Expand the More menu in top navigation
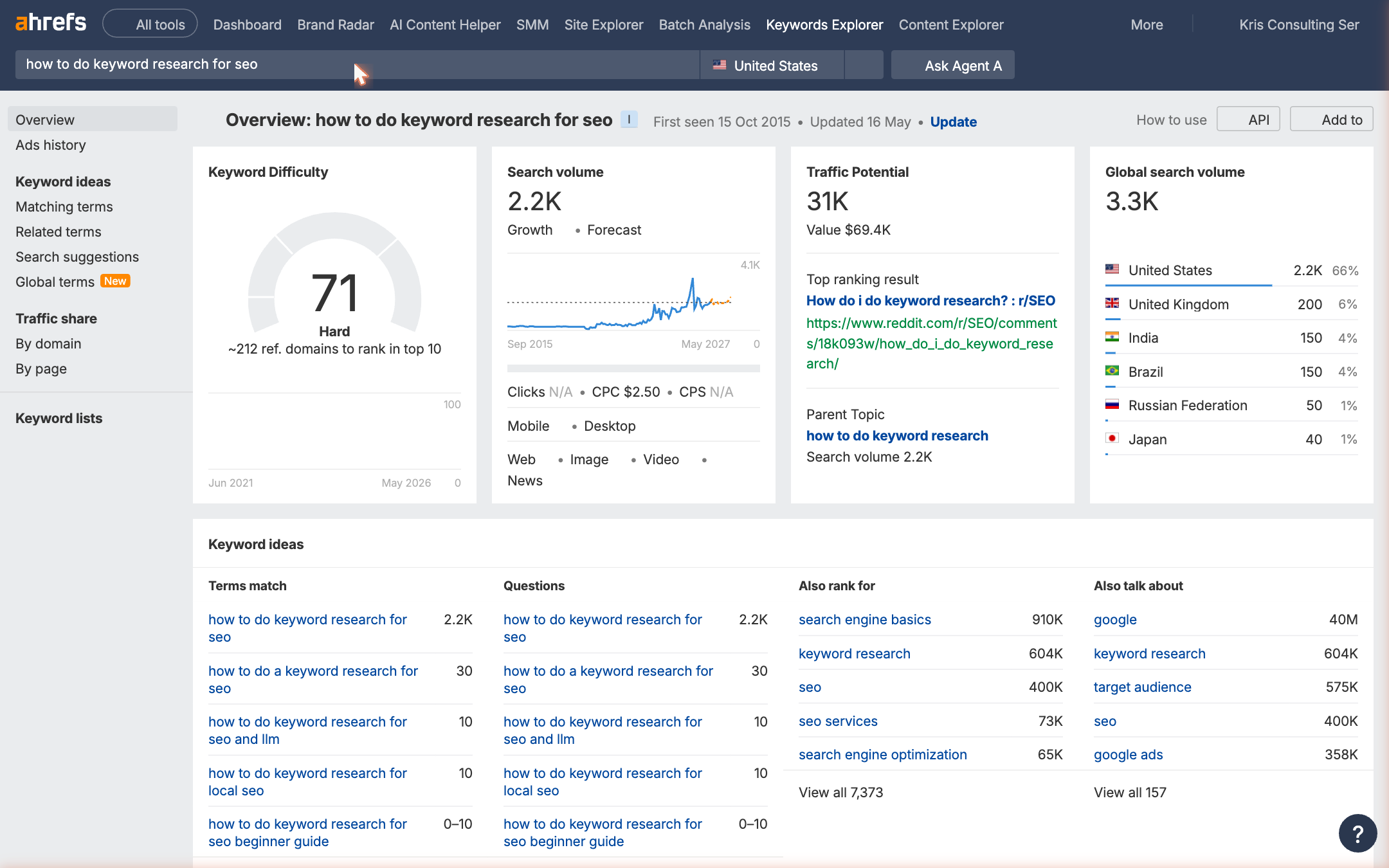 (1147, 24)
